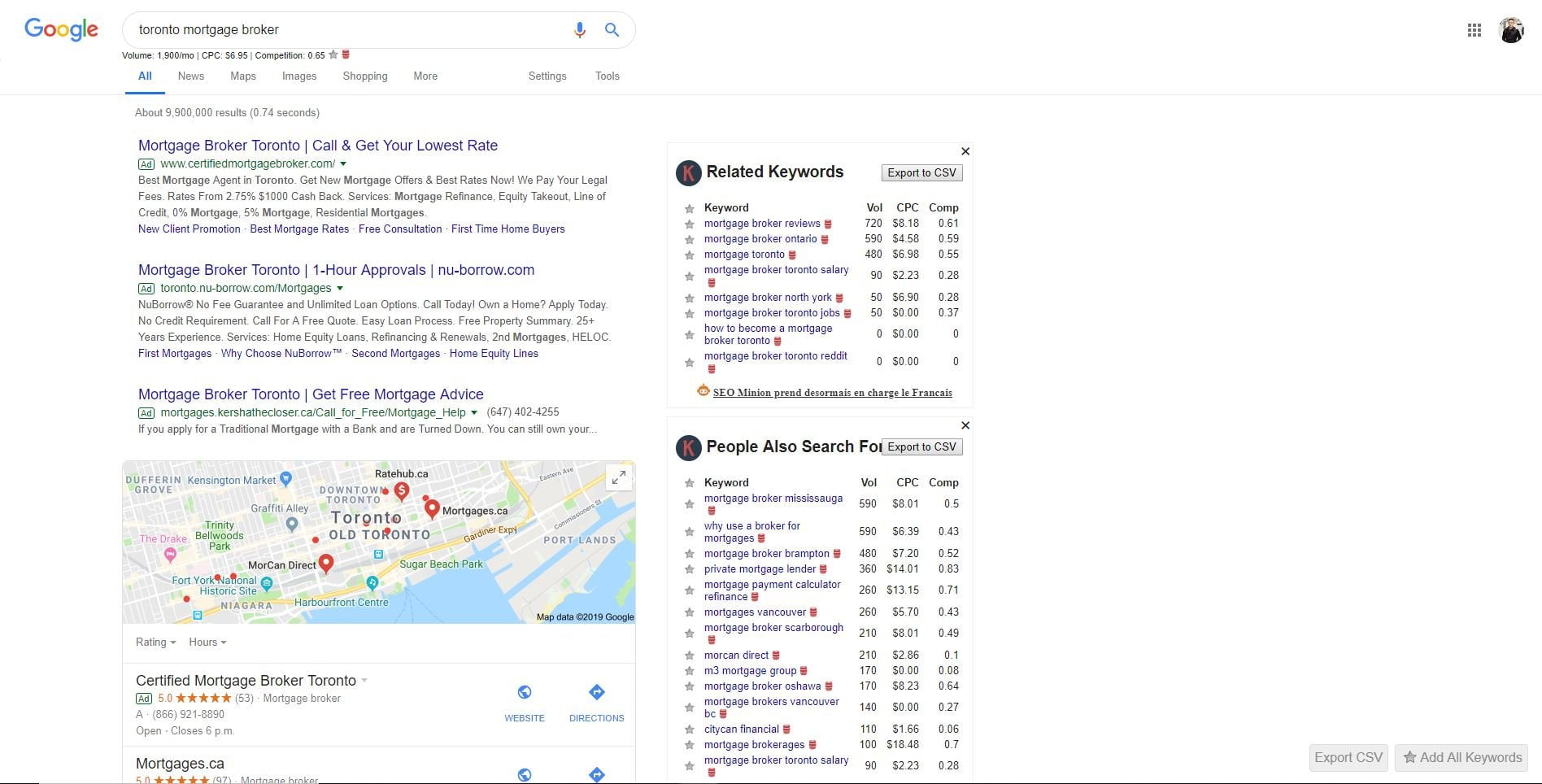Open search Settings
Viewport: 1542px width, 784px height.
coord(547,76)
